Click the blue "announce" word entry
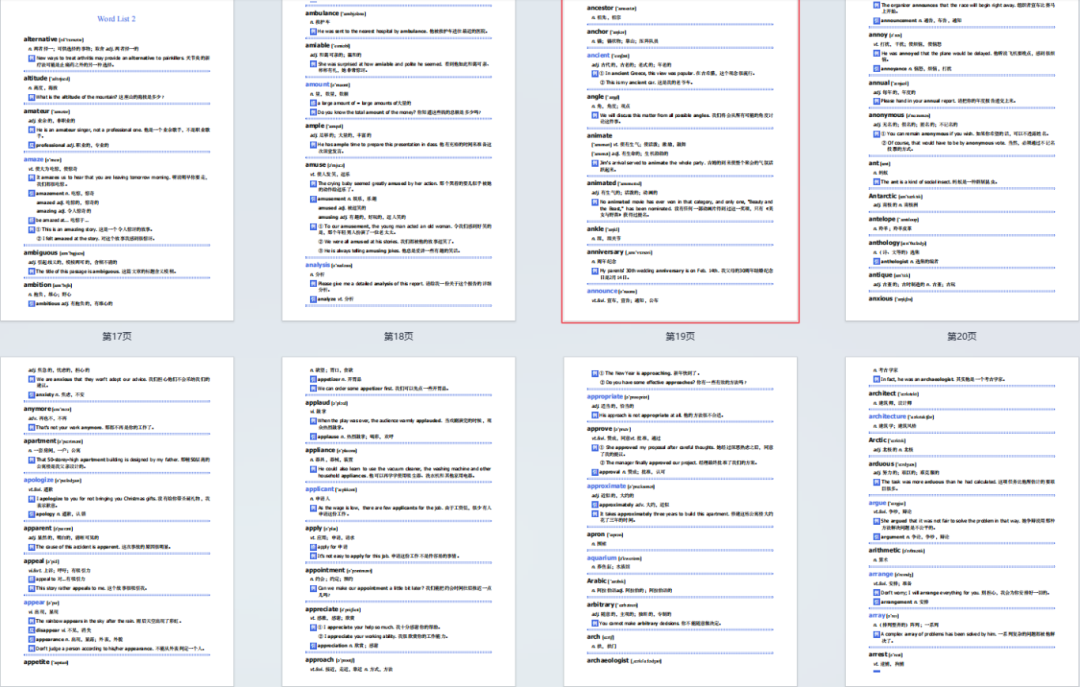 point(604,291)
